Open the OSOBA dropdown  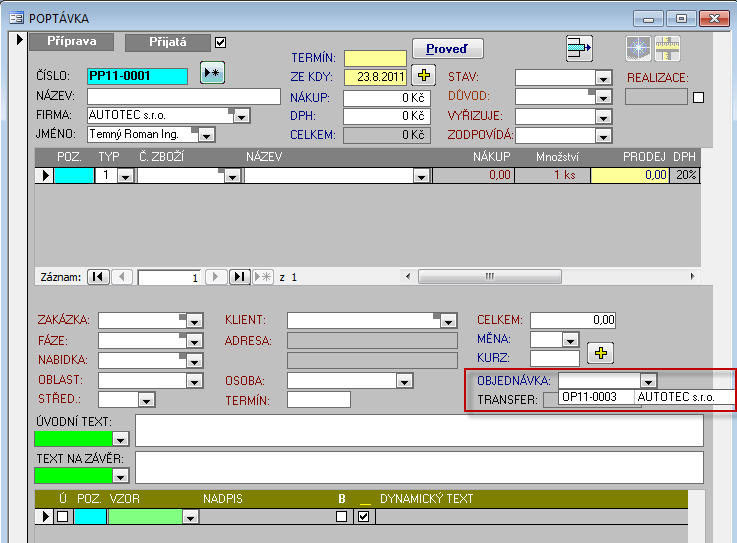pos(404,381)
